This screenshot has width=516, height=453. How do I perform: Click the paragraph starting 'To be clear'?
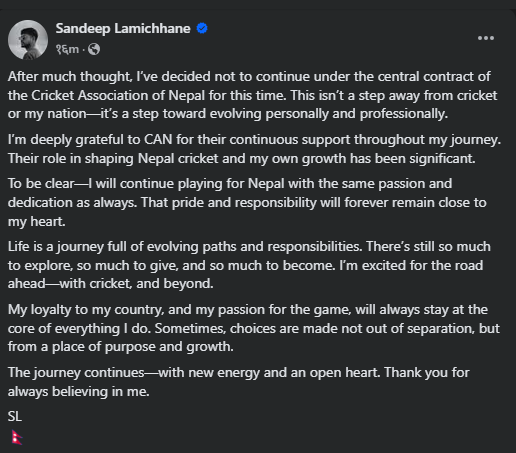[247, 202]
